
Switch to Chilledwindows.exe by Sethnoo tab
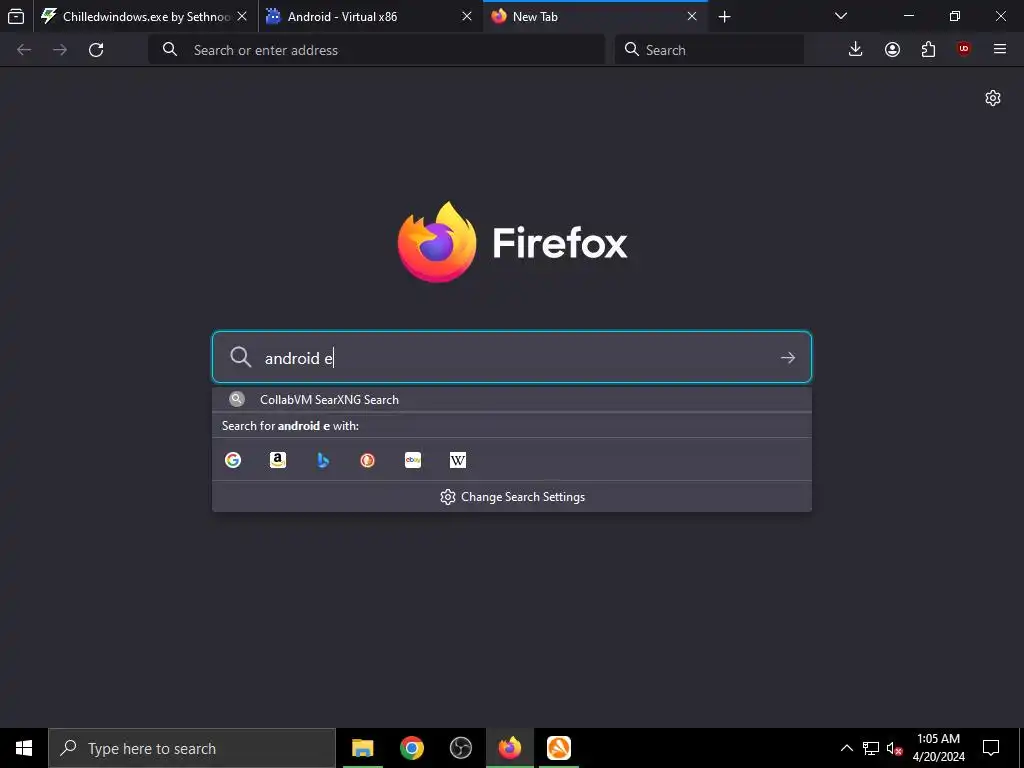tap(145, 16)
